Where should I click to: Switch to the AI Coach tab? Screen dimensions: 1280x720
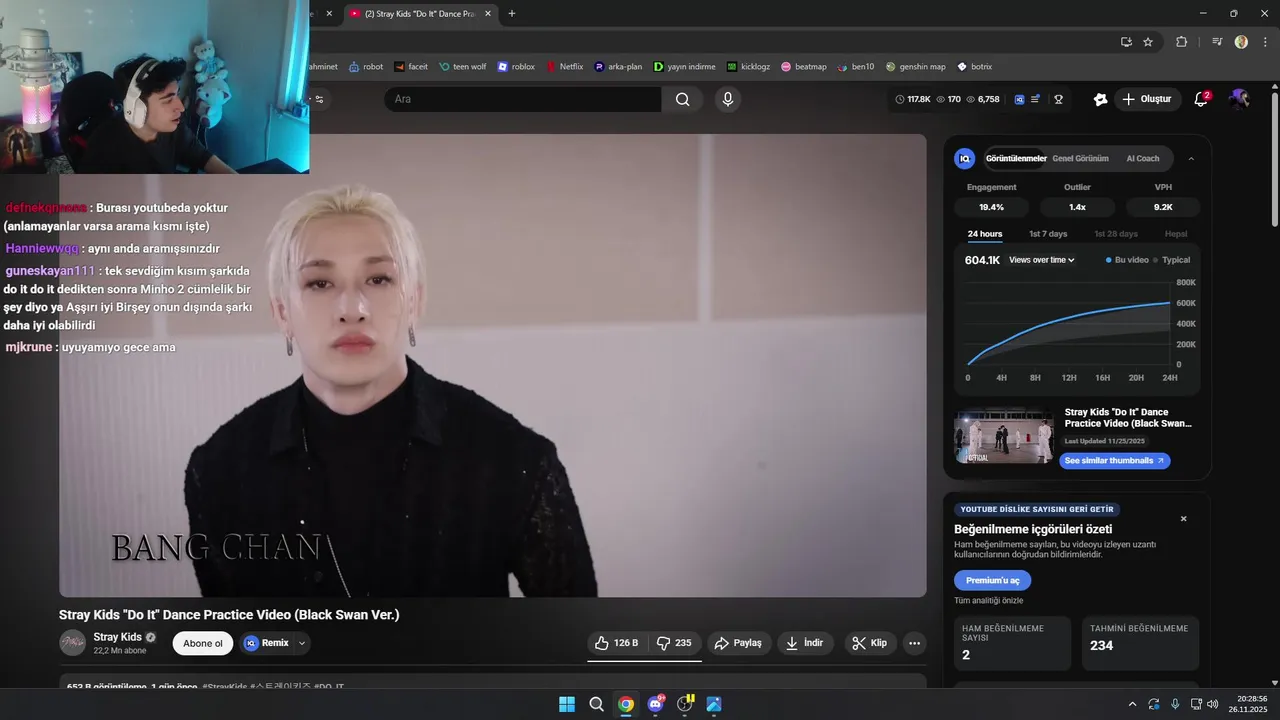tap(1143, 158)
